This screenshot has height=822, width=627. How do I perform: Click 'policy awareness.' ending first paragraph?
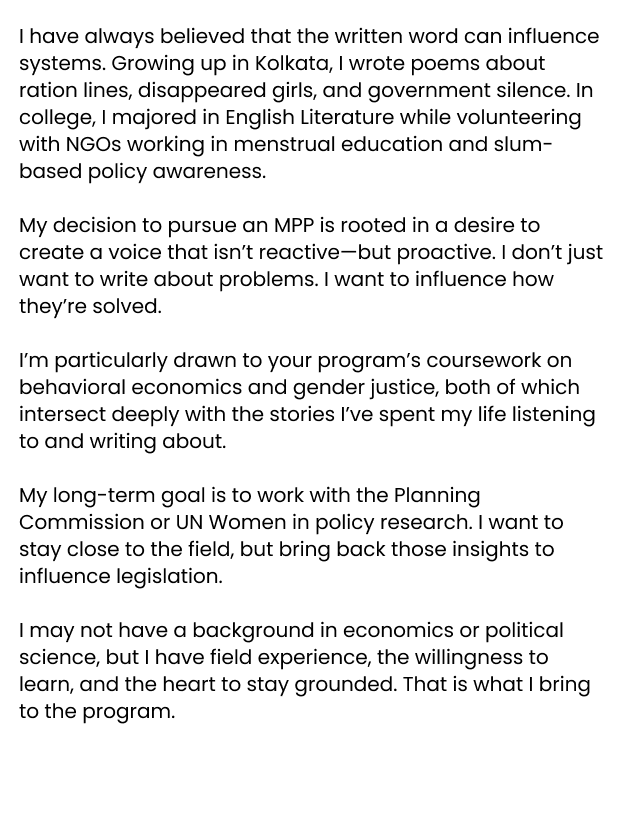tap(177, 172)
